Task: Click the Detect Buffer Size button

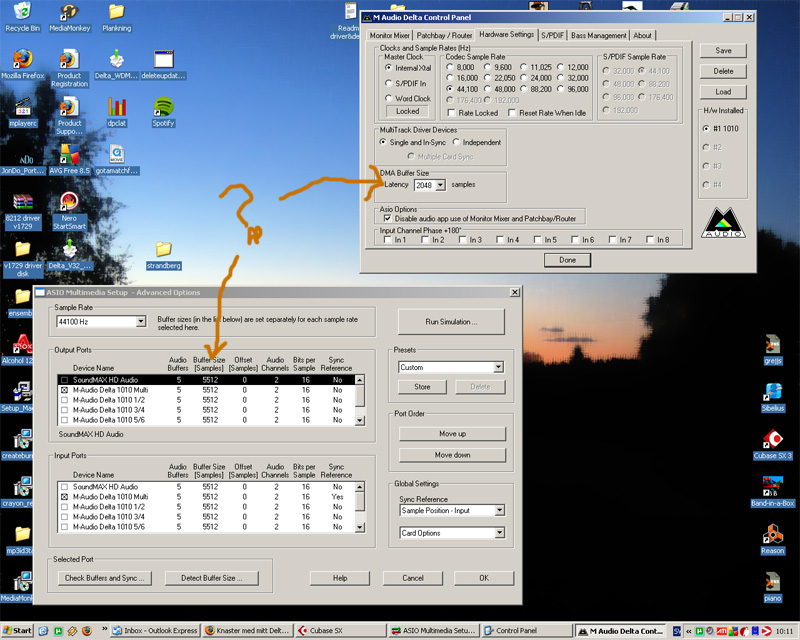Action: click(212, 578)
